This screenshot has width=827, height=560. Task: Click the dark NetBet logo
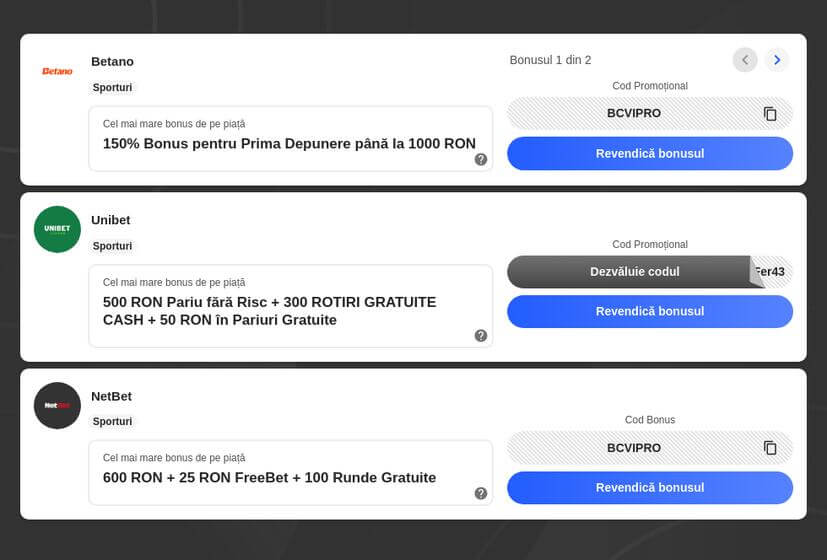(x=57, y=405)
